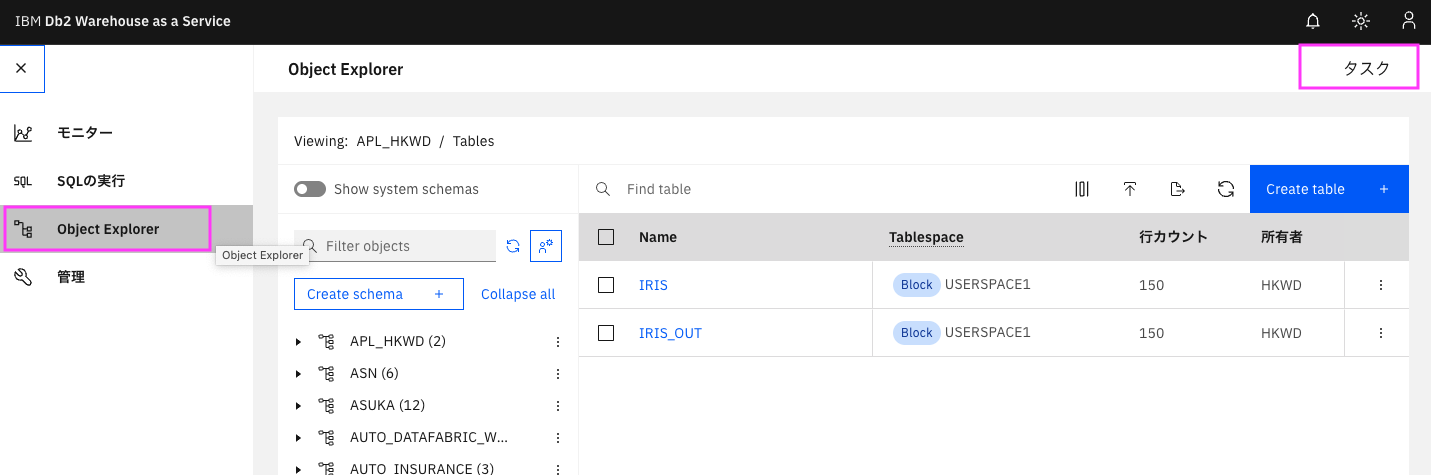Open the user profile icon
This screenshot has width=1431, height=475.
1408,21
